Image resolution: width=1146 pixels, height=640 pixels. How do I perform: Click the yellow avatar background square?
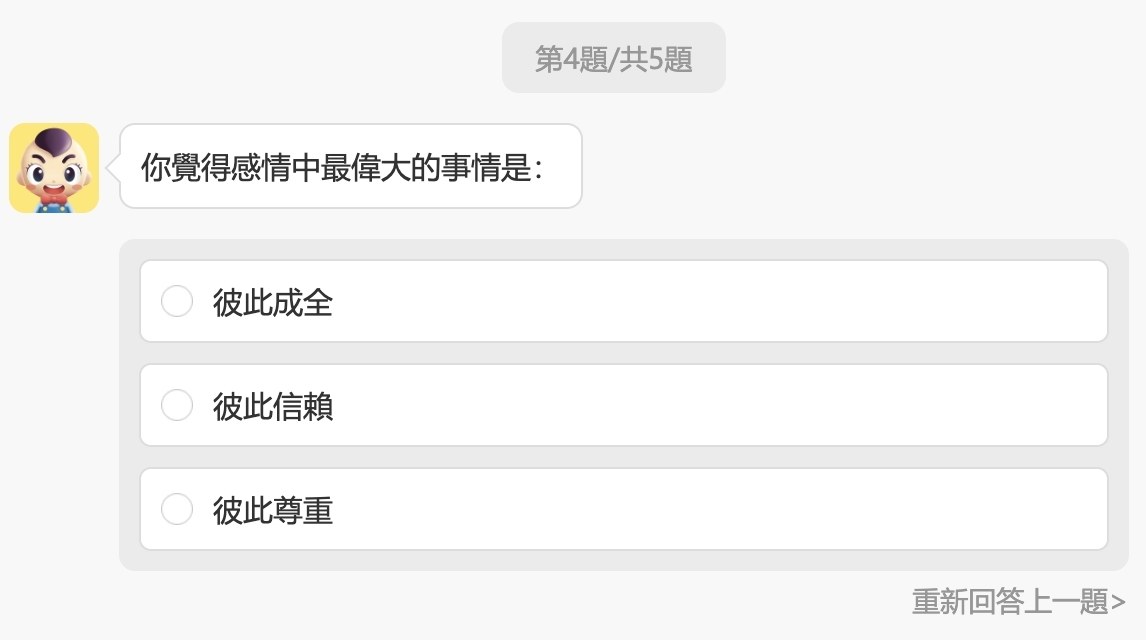[x=54, y=167]
